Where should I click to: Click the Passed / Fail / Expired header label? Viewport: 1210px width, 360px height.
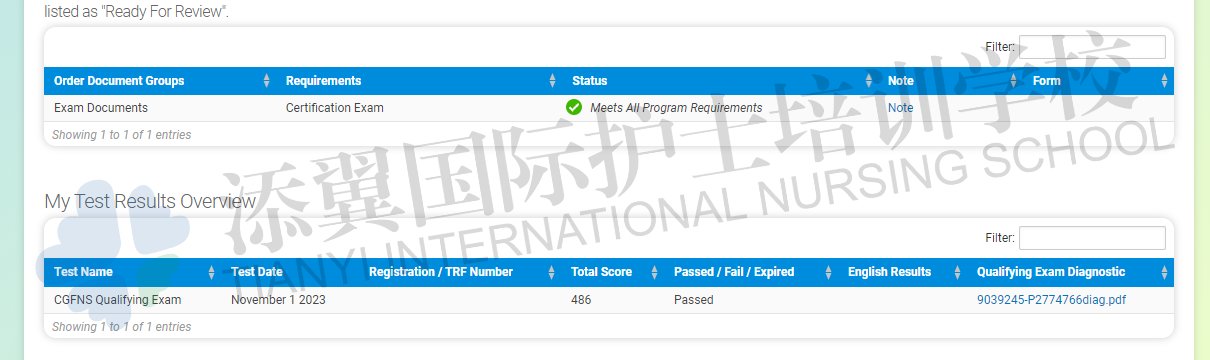pyautogui.click(x=734, y=272)
